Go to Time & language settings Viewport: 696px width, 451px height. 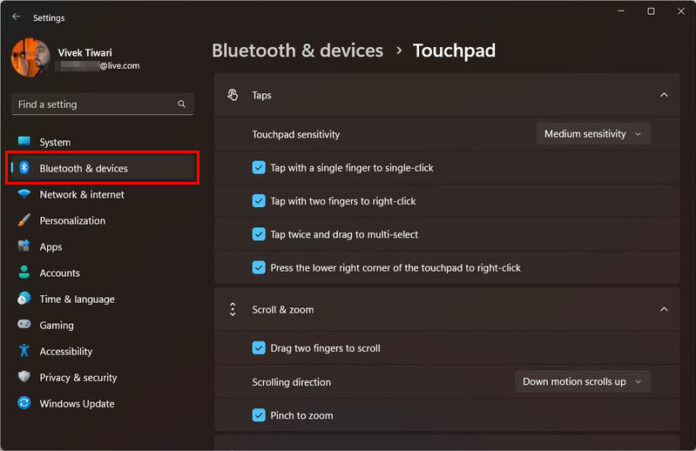click(76, 299)
